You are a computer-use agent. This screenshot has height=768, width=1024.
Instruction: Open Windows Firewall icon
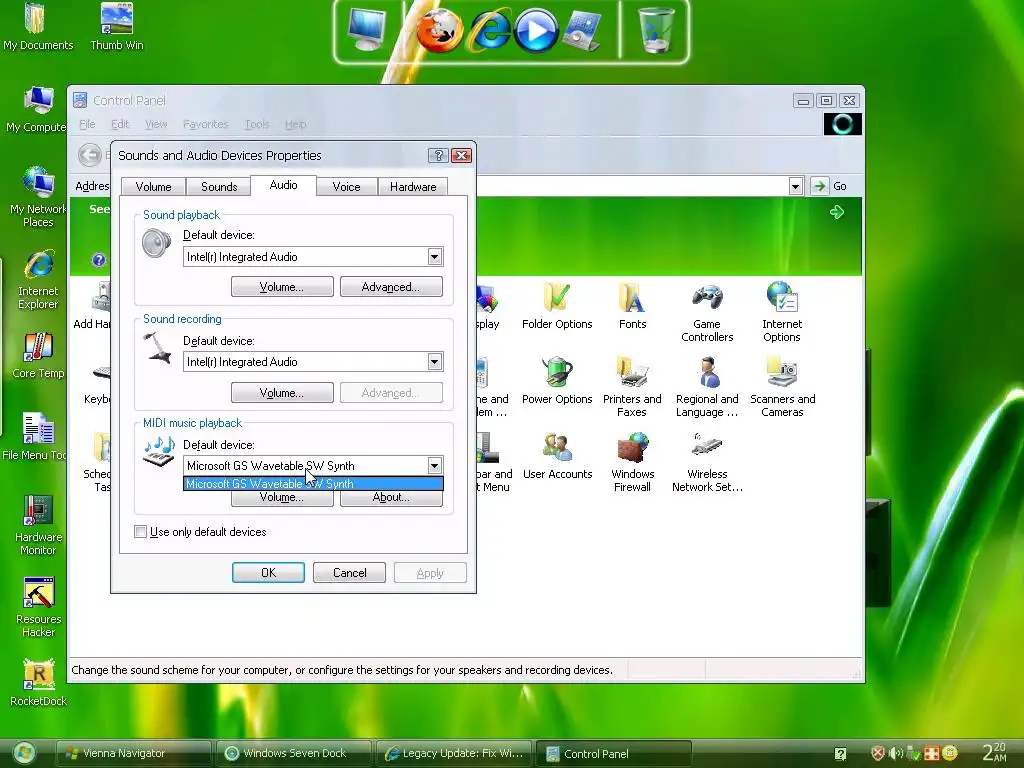(x=632, y=464)
